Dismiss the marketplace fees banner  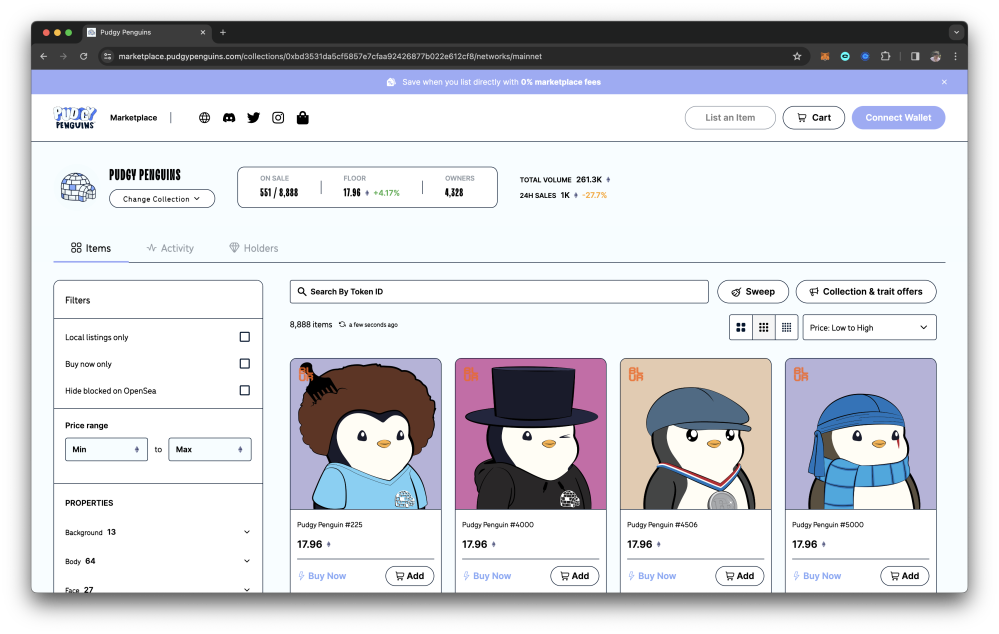click(944, 82)
